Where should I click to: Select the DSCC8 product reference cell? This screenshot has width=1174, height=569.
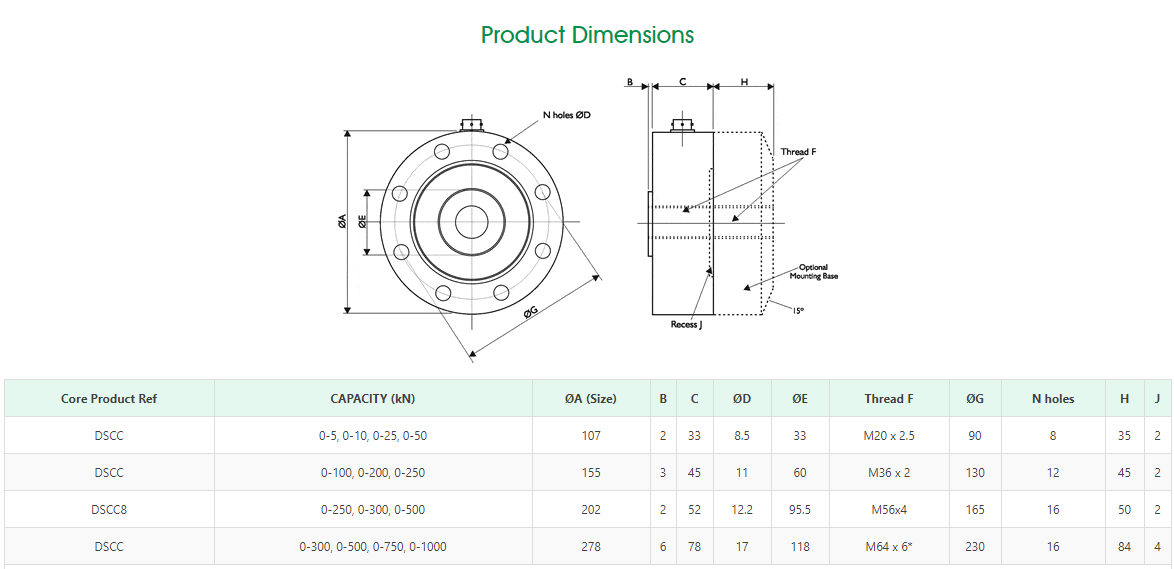point(109,509)
